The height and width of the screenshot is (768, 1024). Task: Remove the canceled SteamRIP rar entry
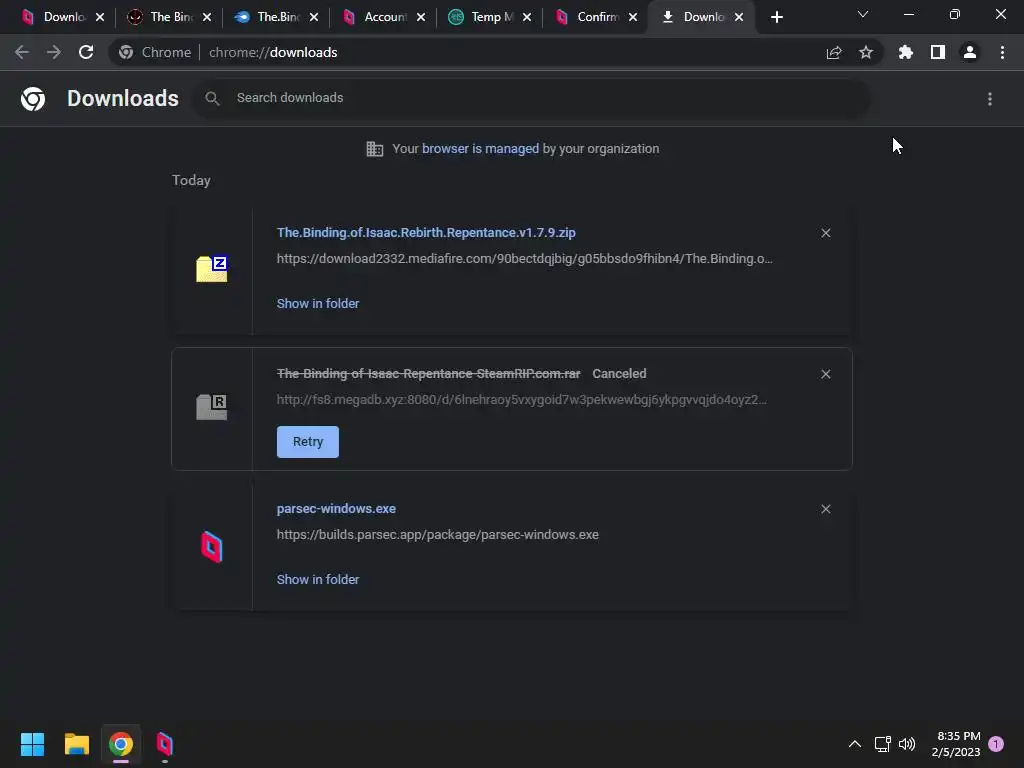point(825,374)
